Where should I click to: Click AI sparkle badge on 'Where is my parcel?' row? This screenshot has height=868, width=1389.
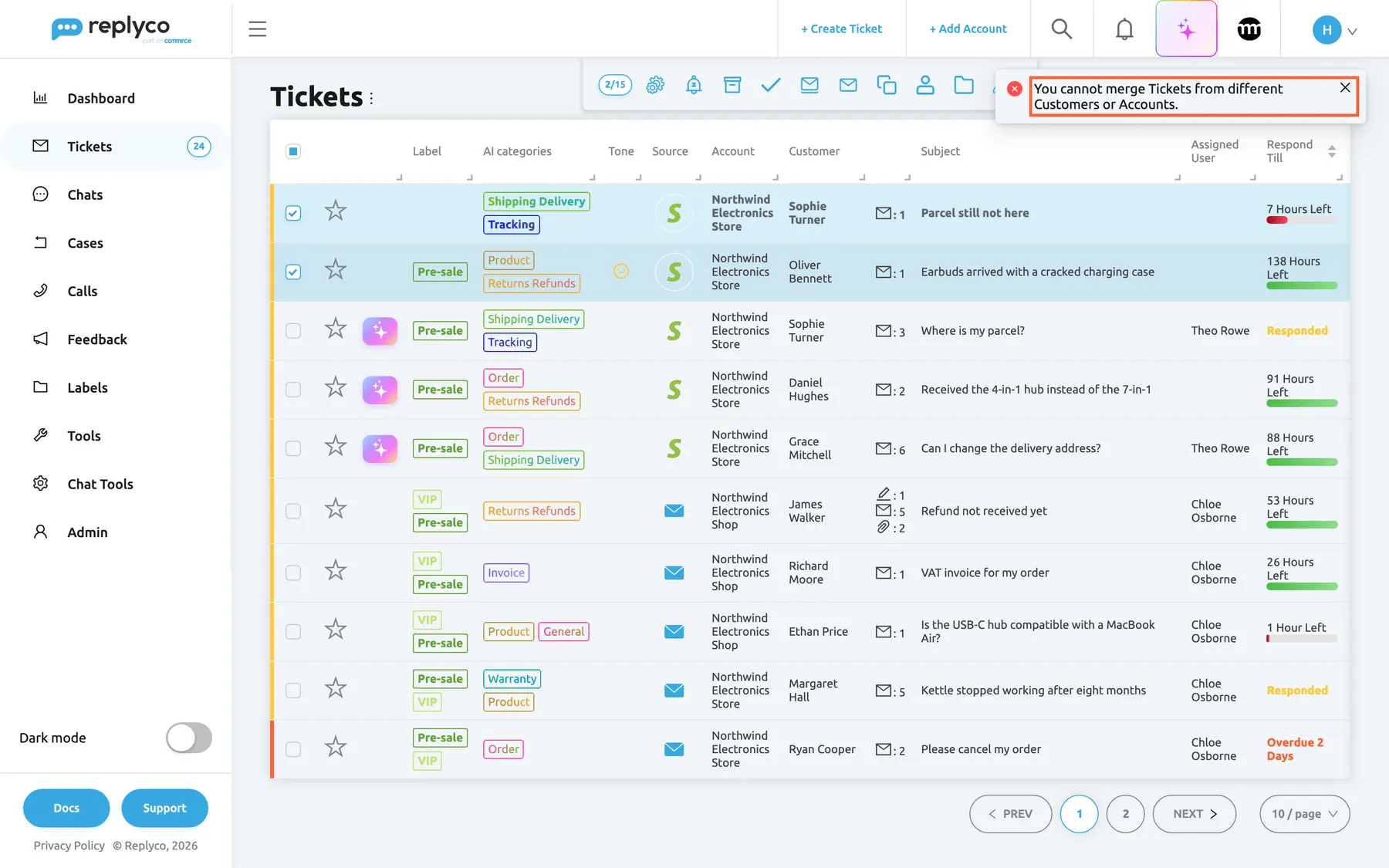(x=380, y=331)
